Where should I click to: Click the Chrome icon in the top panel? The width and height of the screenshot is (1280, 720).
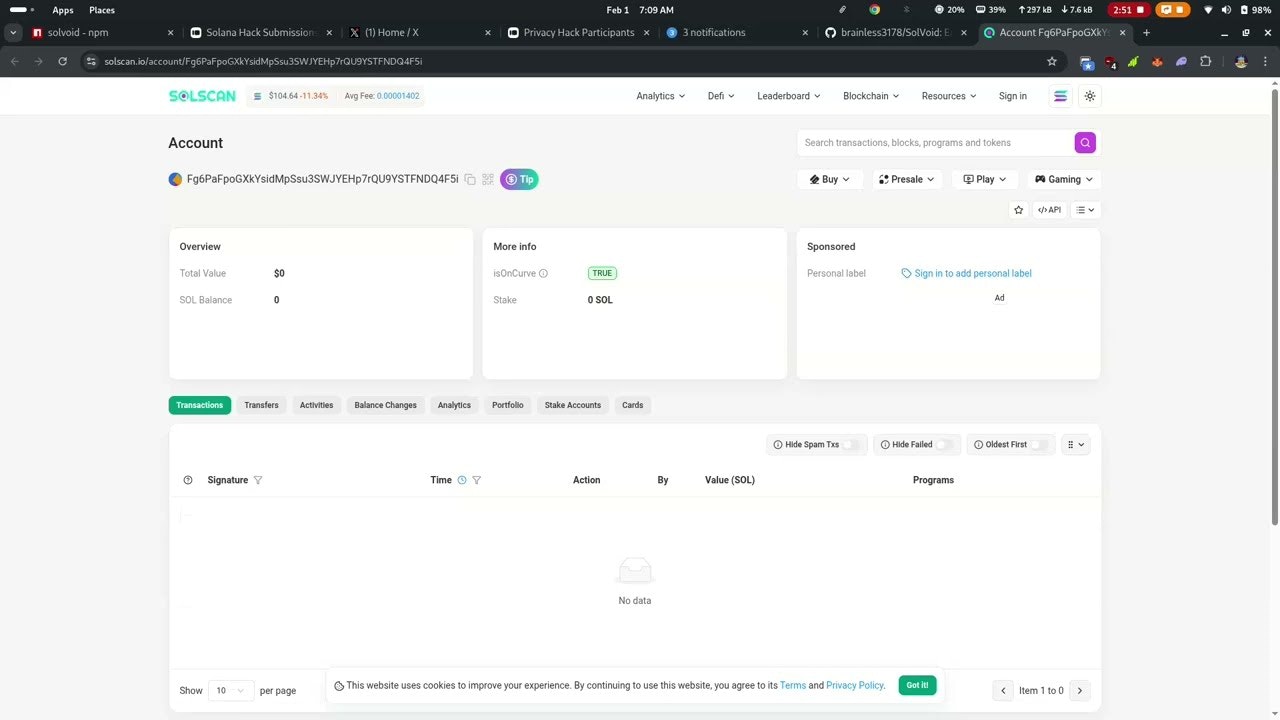point(875,9)
